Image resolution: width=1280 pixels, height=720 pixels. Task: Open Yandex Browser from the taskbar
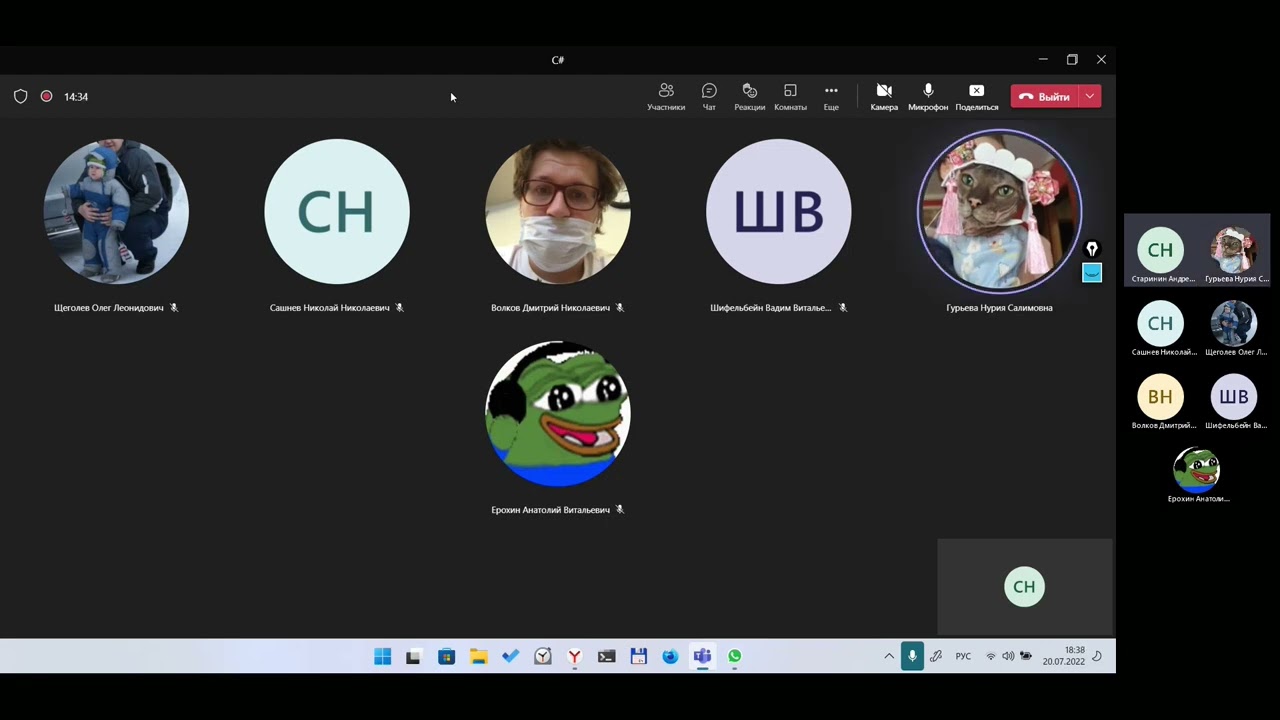(574, 656)
